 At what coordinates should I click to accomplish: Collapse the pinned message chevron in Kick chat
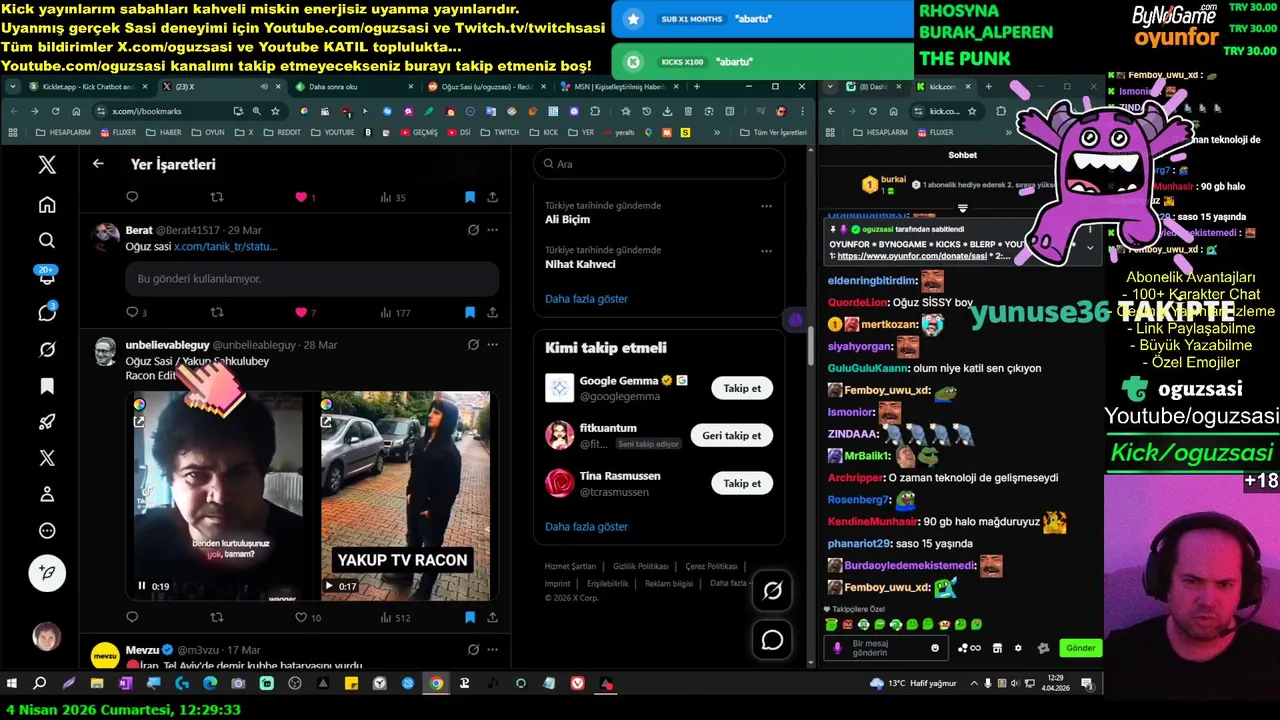[x=1090, y=247]
